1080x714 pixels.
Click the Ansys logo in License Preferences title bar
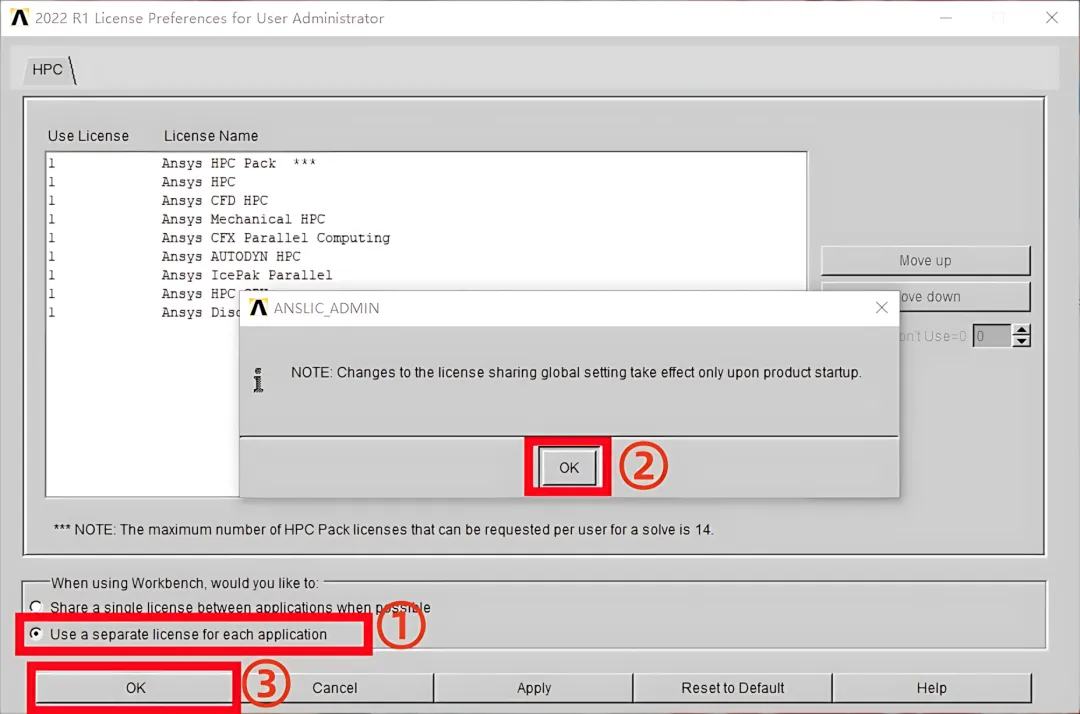point(19,17)
